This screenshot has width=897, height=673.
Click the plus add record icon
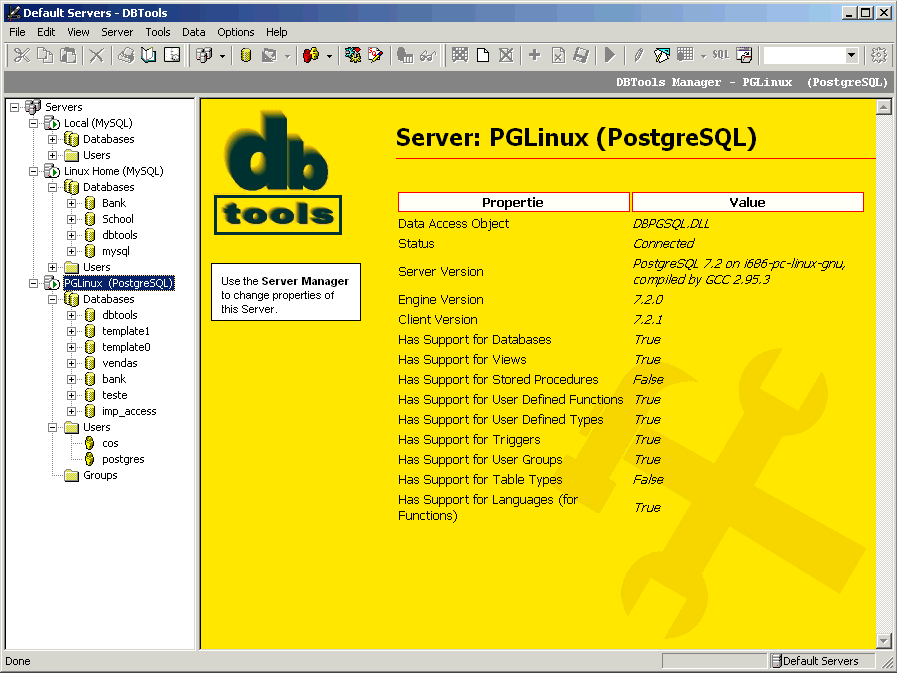[534, 55]
